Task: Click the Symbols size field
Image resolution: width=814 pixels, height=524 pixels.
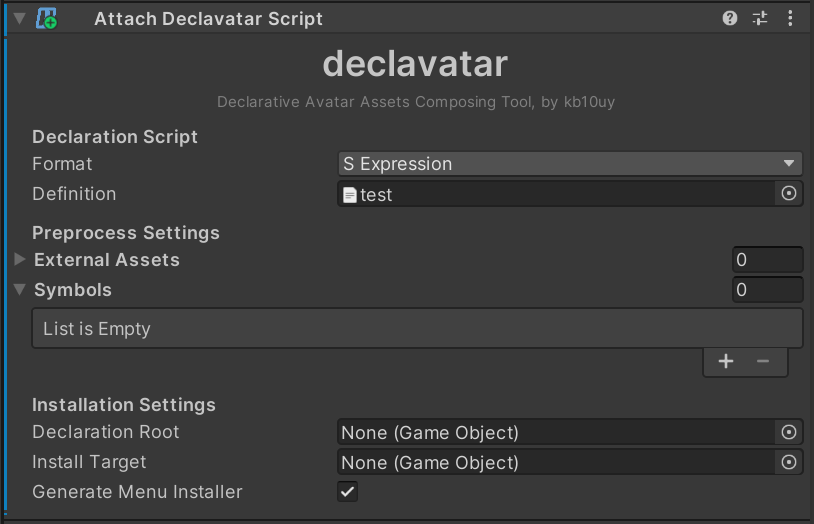Action: (x=767, y=290)
